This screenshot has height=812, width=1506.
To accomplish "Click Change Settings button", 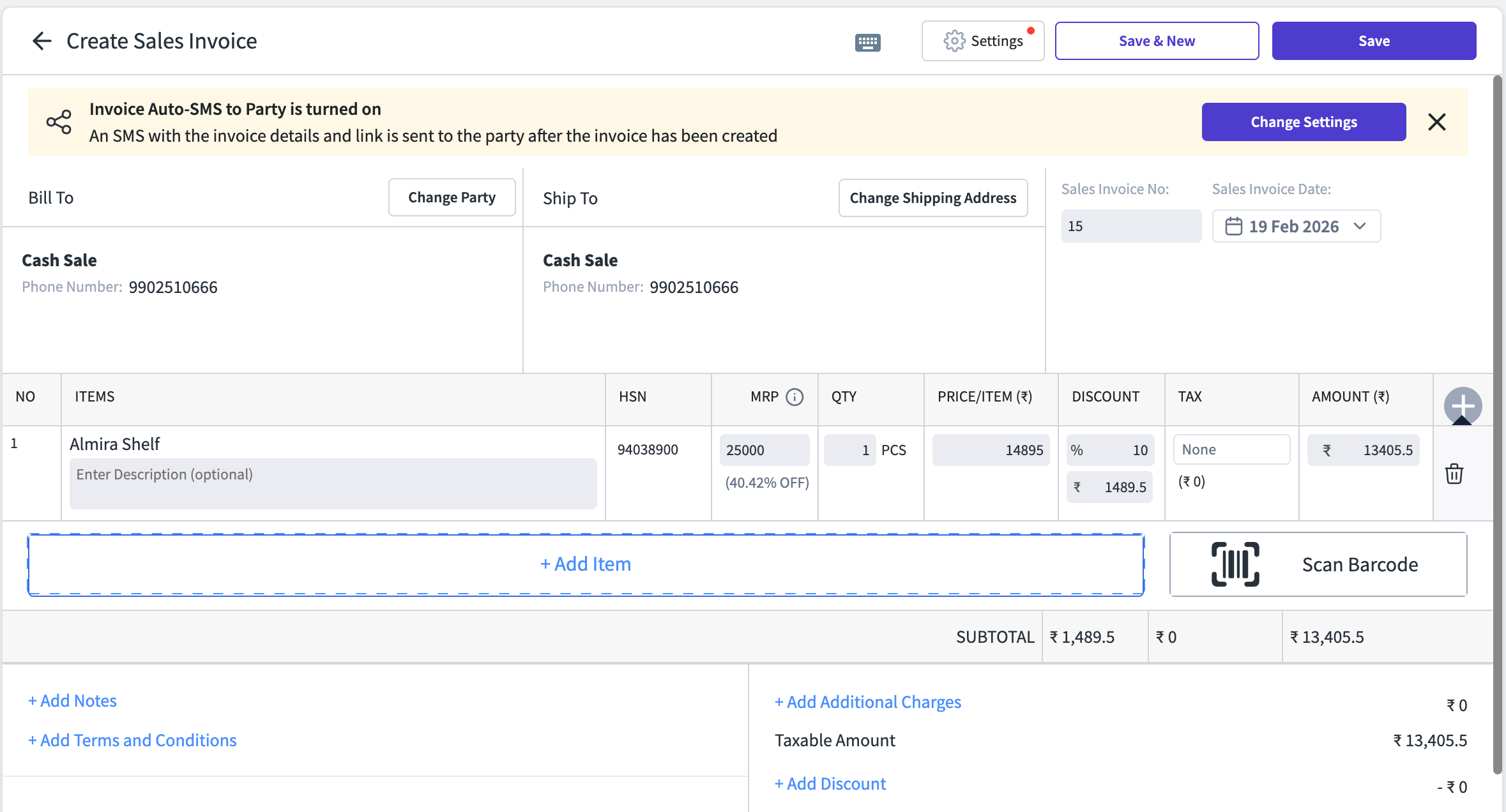I will click(x=1303, y=122).
